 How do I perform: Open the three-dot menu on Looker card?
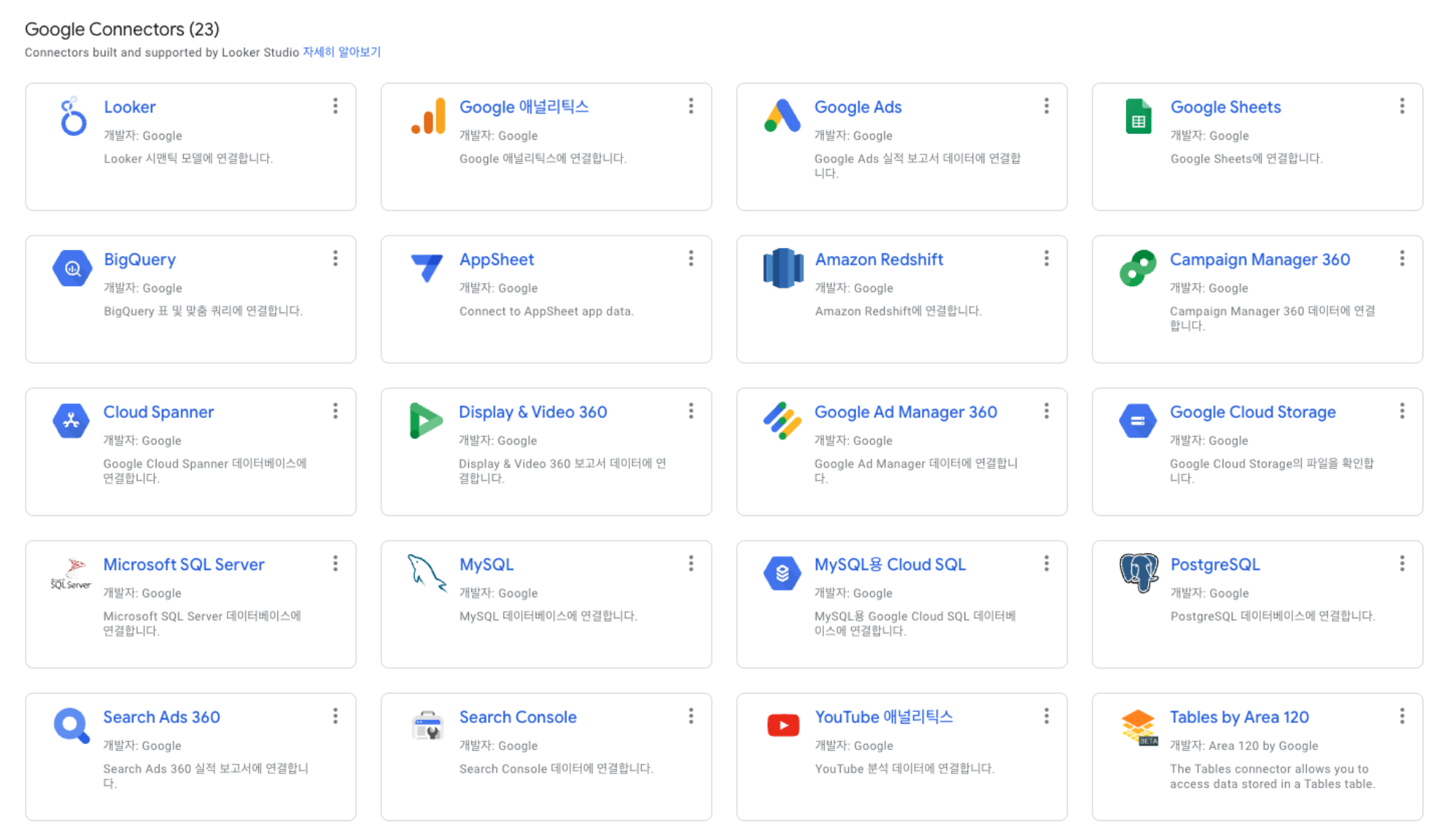click(335, 106)
